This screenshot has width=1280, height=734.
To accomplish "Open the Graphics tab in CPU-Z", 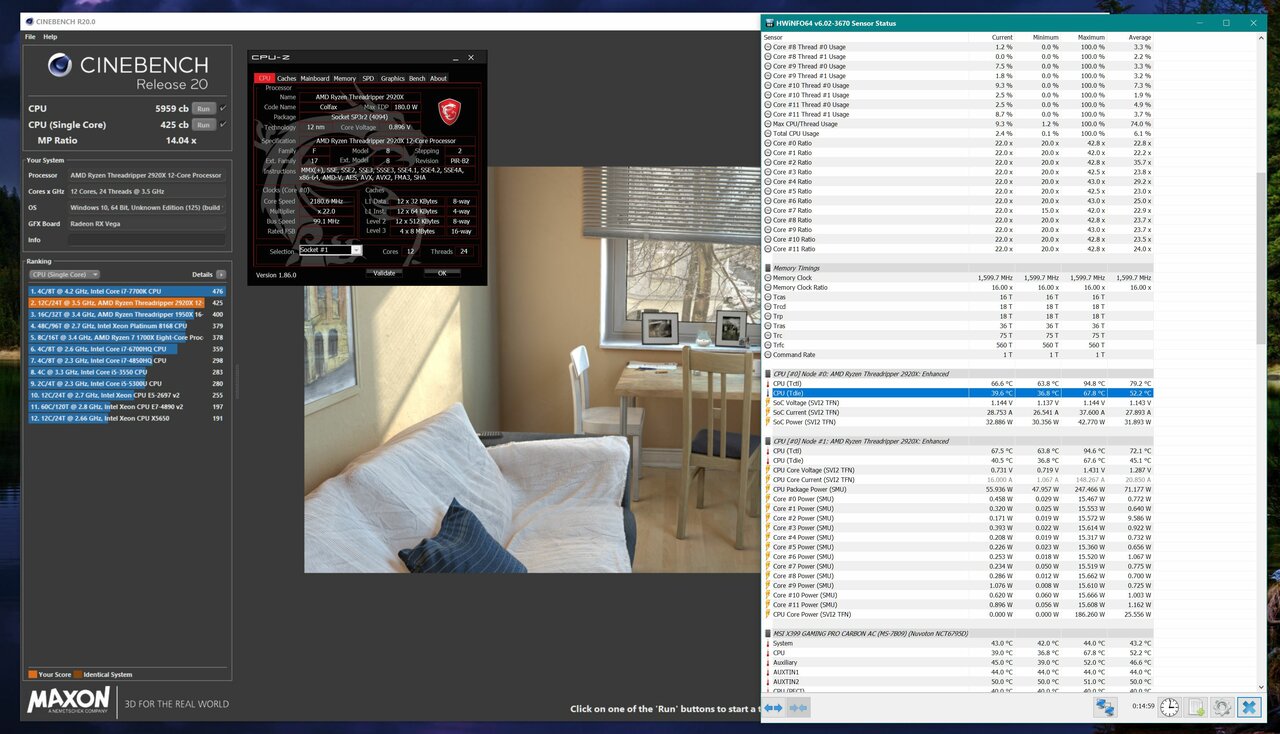I will pyautogui.click(x=392, y=78).
